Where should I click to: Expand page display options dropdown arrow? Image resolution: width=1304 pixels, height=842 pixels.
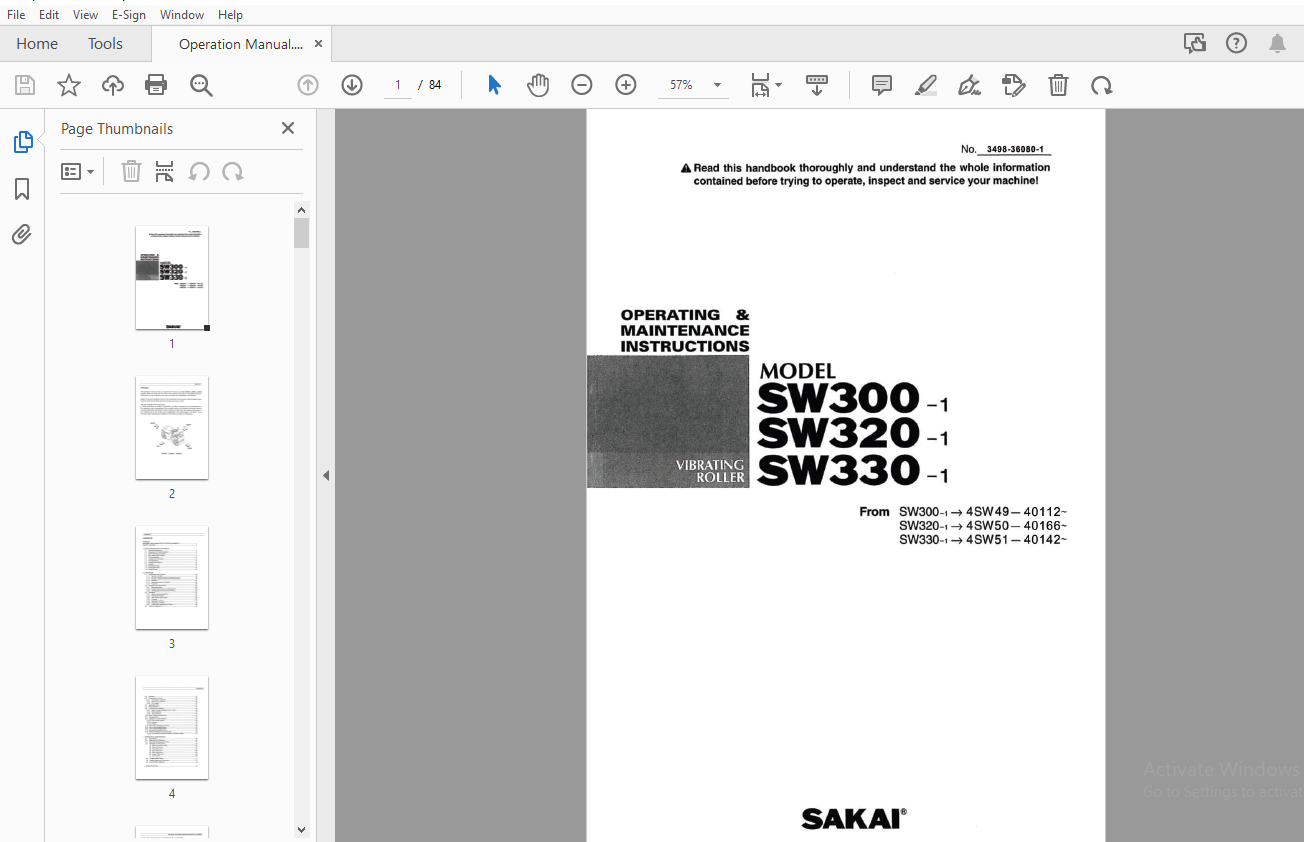[x=779, y=85]
